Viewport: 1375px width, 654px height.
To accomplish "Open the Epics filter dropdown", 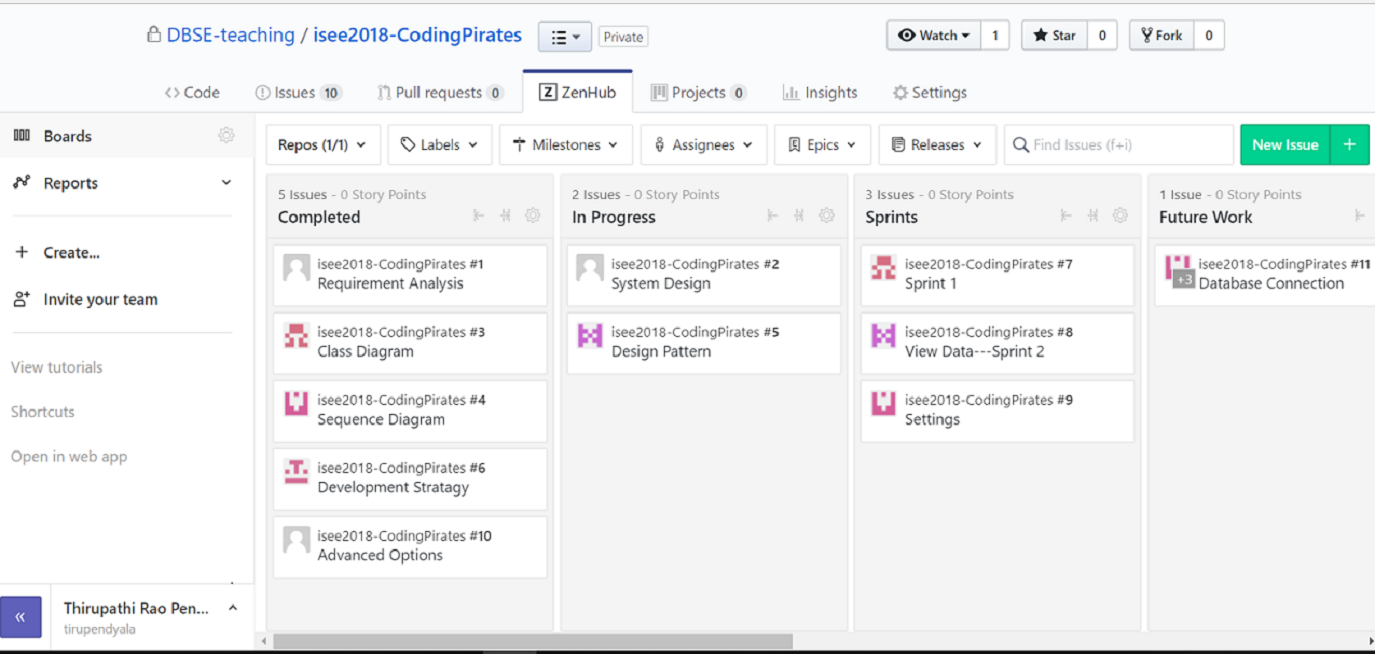I will 822,145.
